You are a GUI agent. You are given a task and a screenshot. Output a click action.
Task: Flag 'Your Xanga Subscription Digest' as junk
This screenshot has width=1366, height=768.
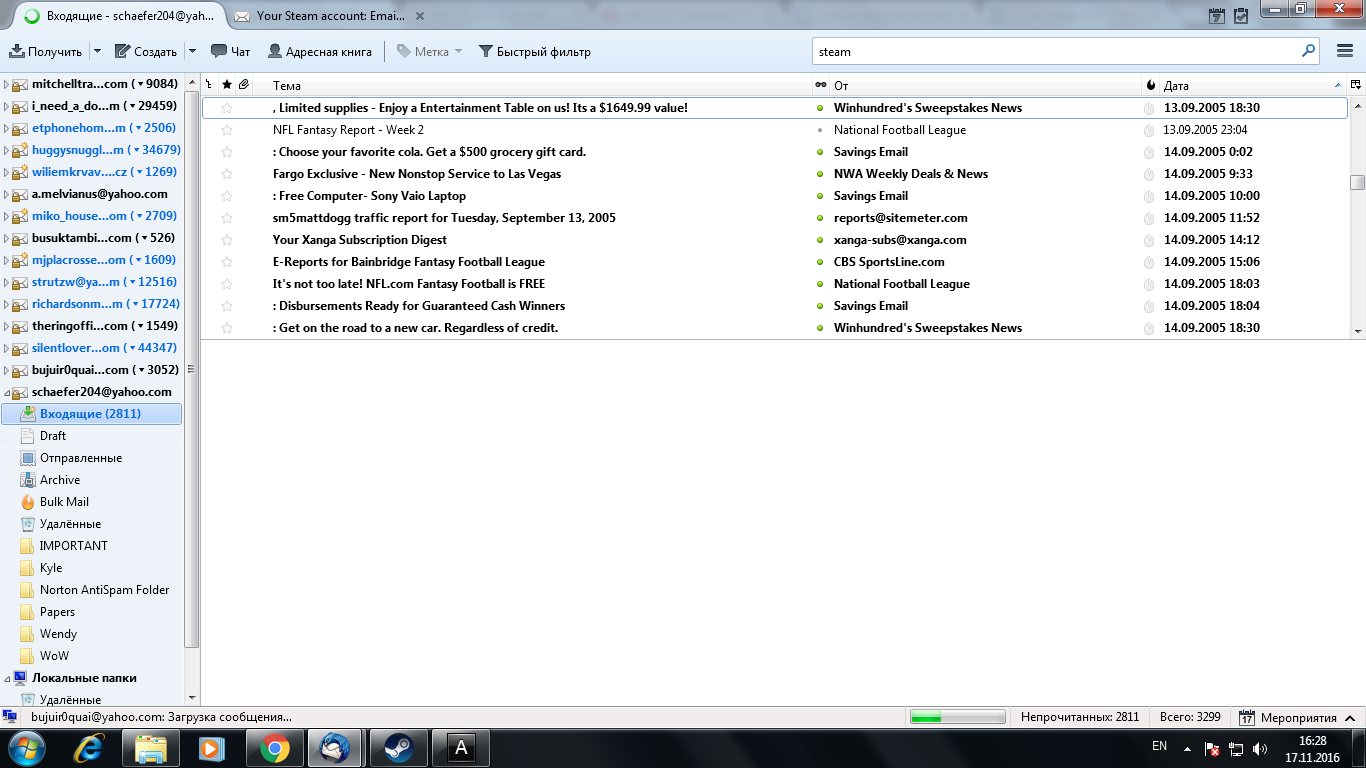[1149, 240]
